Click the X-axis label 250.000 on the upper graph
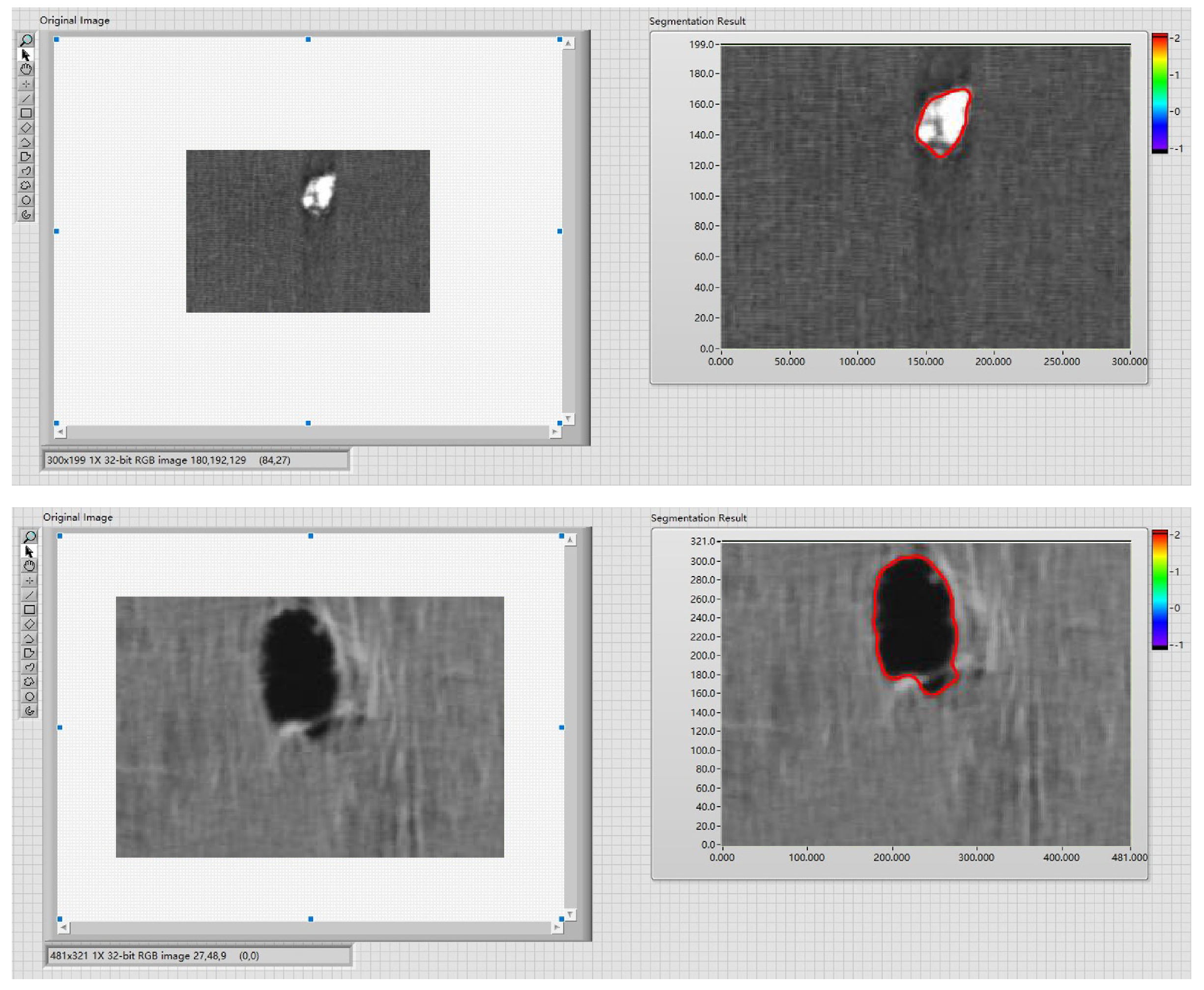The height and width of the screenshot is (990, 1204). pos(1061,362)
